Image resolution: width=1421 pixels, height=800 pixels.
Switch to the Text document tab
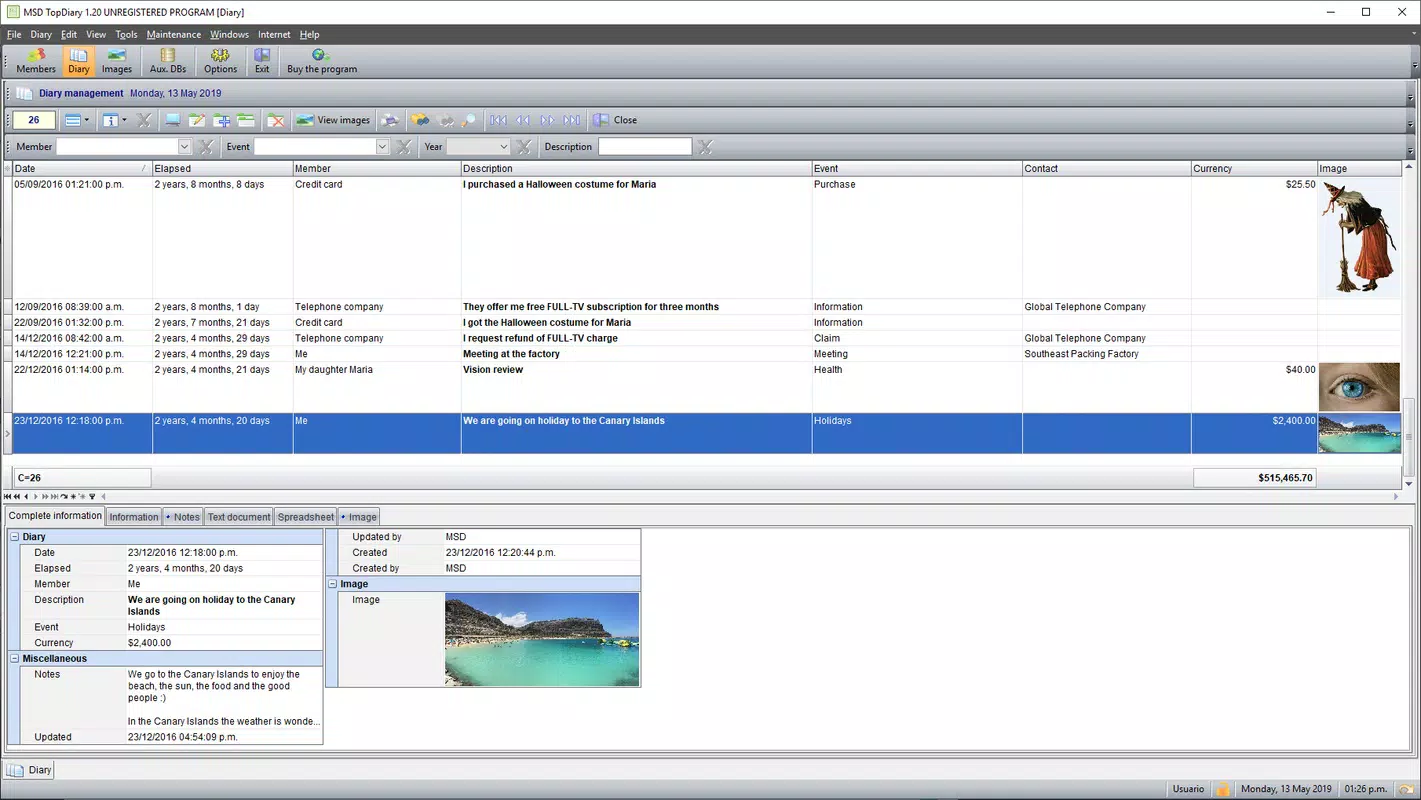(239, 517)
